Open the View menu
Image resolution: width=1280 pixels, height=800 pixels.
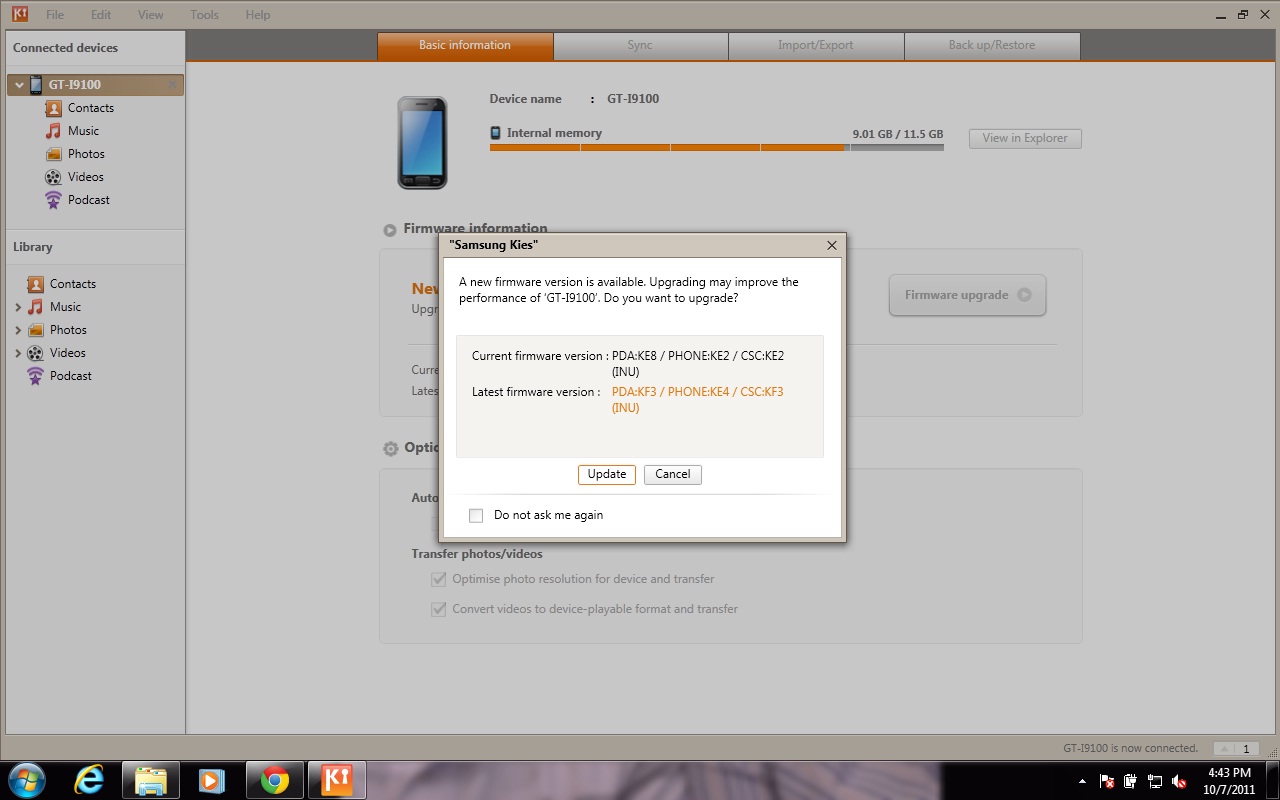[x=150, y=15]
